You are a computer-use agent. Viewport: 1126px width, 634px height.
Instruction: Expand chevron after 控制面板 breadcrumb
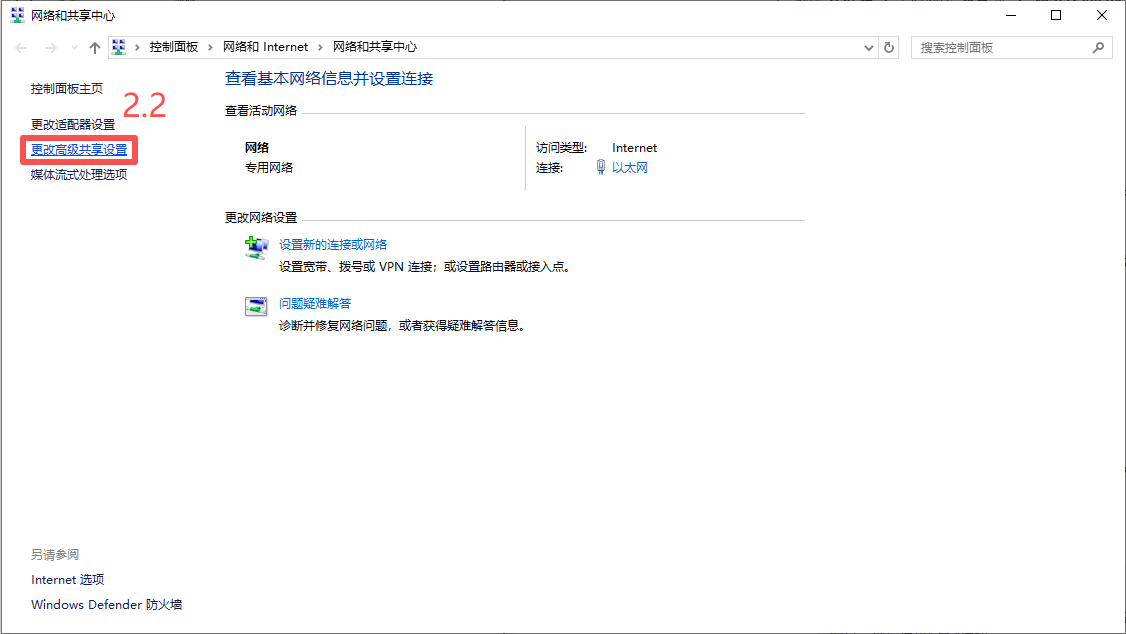(x=210, y=47)
